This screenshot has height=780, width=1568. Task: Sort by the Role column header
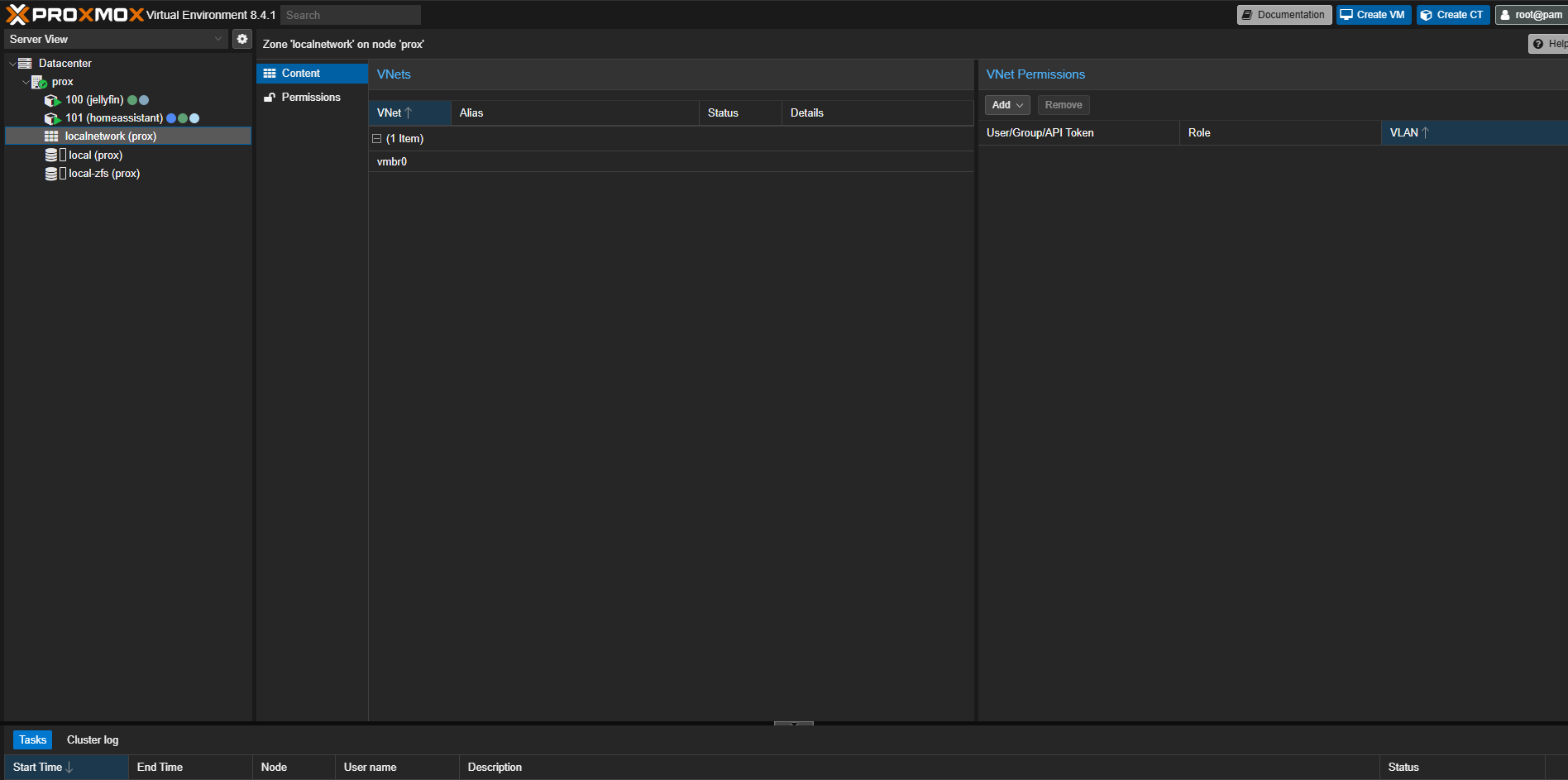(1280, 133)
